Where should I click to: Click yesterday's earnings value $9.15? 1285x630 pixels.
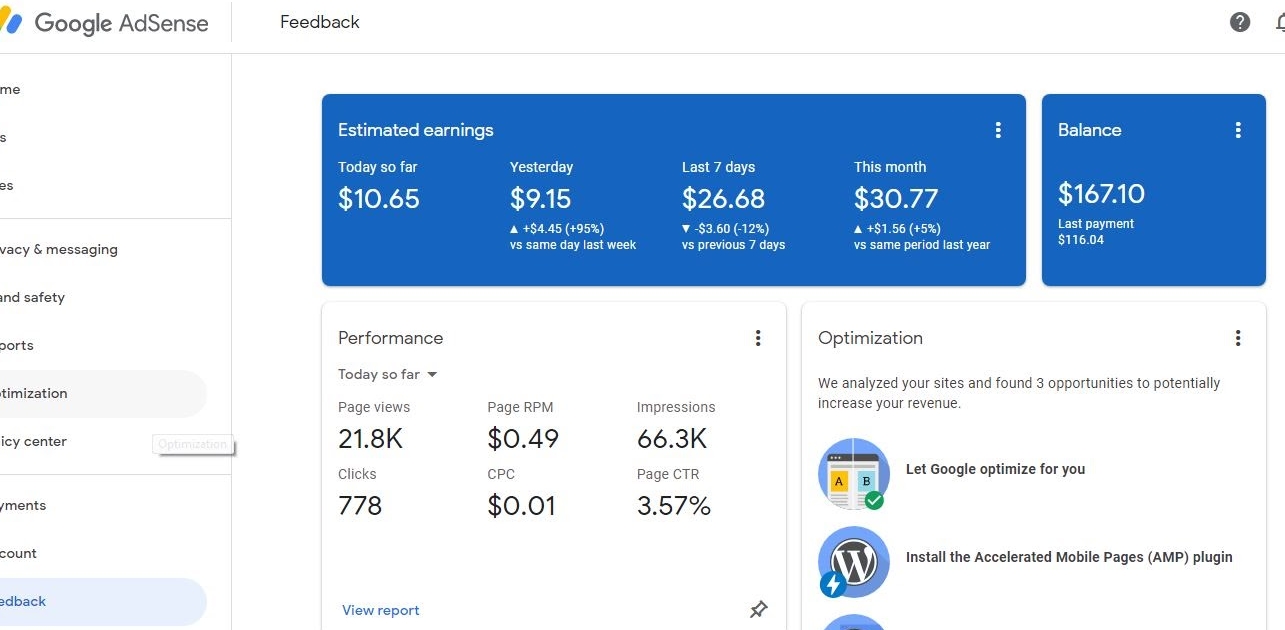(541, 199)
